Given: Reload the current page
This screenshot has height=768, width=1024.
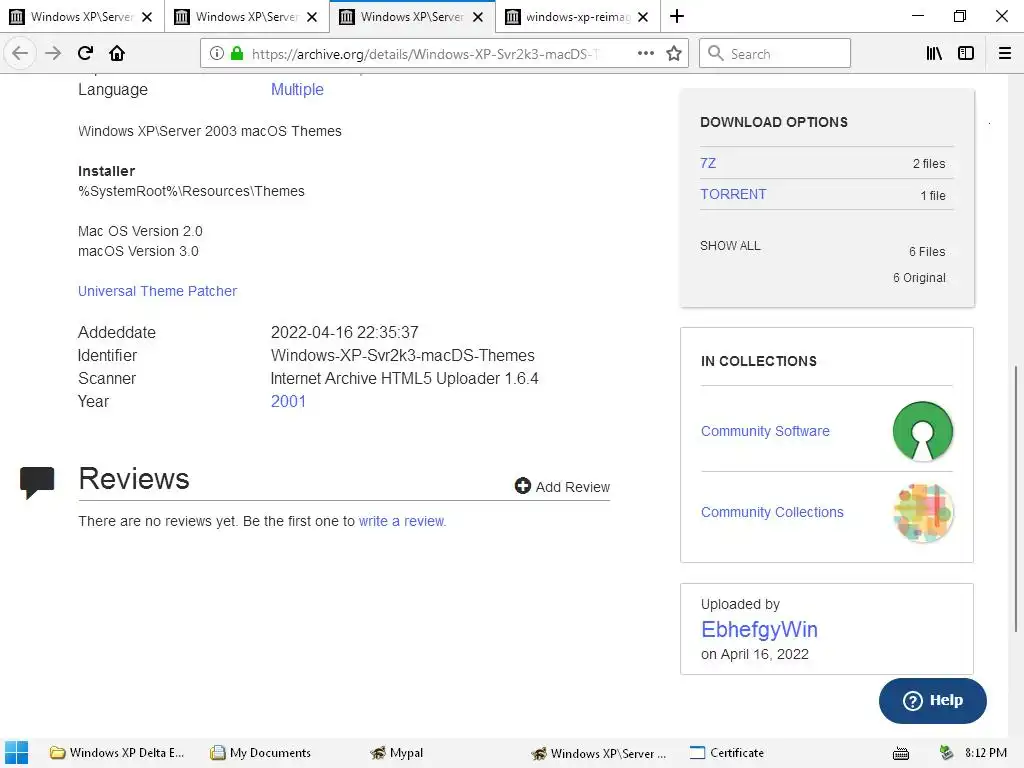Looking at the screenshot, I should pyautogui.click(x=85, y=53).
